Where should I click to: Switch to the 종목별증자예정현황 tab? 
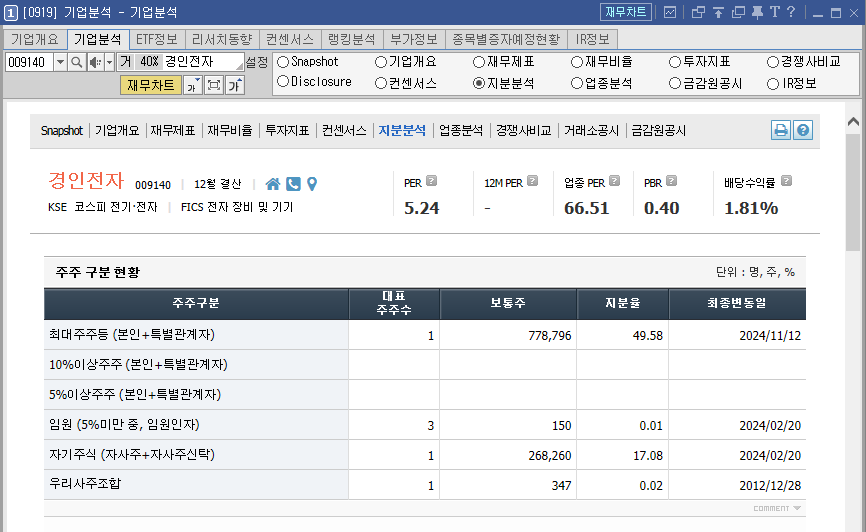pyautogui.click(x=506, y=39)
